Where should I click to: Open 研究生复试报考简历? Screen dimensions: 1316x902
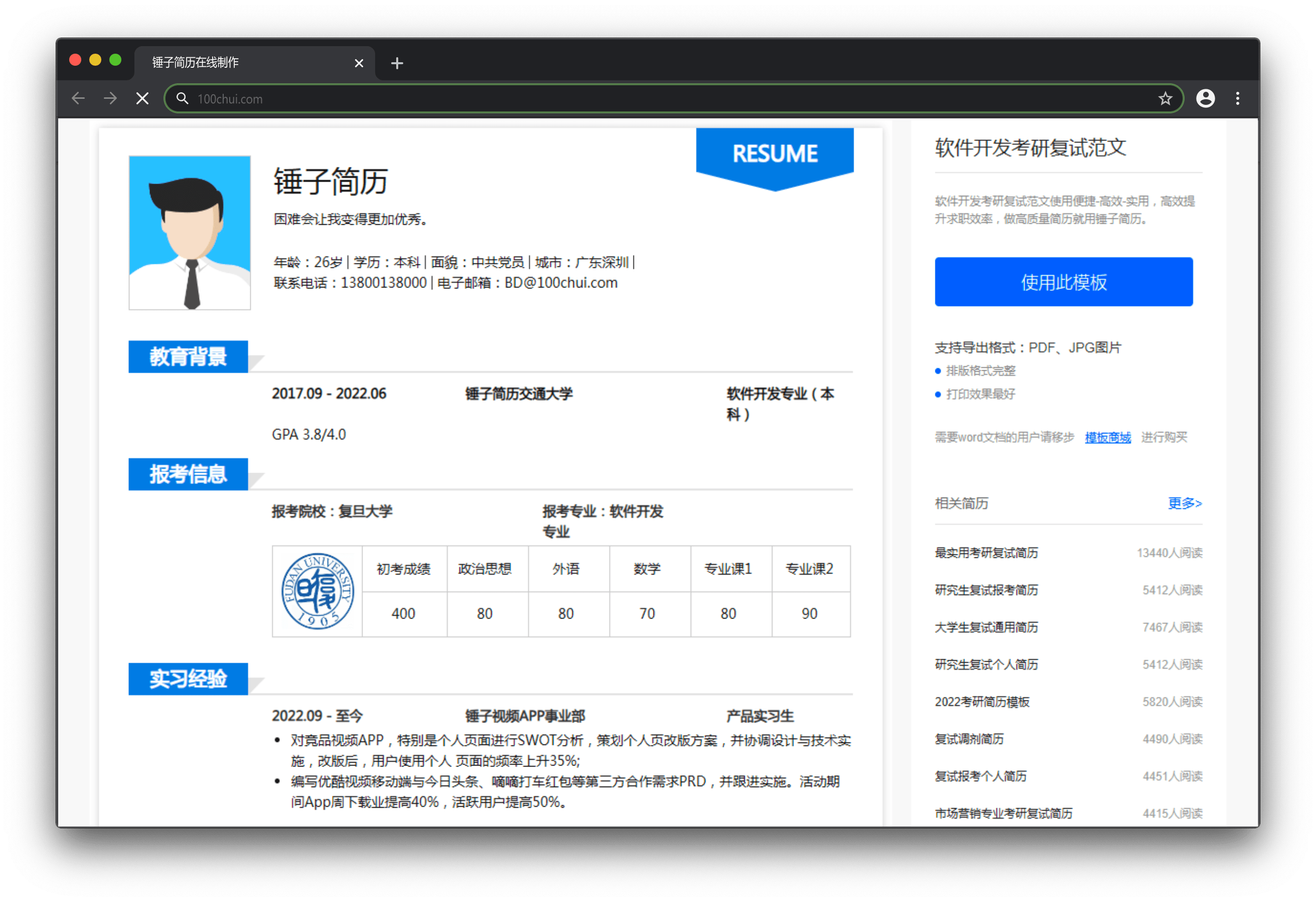pos(986,590)
